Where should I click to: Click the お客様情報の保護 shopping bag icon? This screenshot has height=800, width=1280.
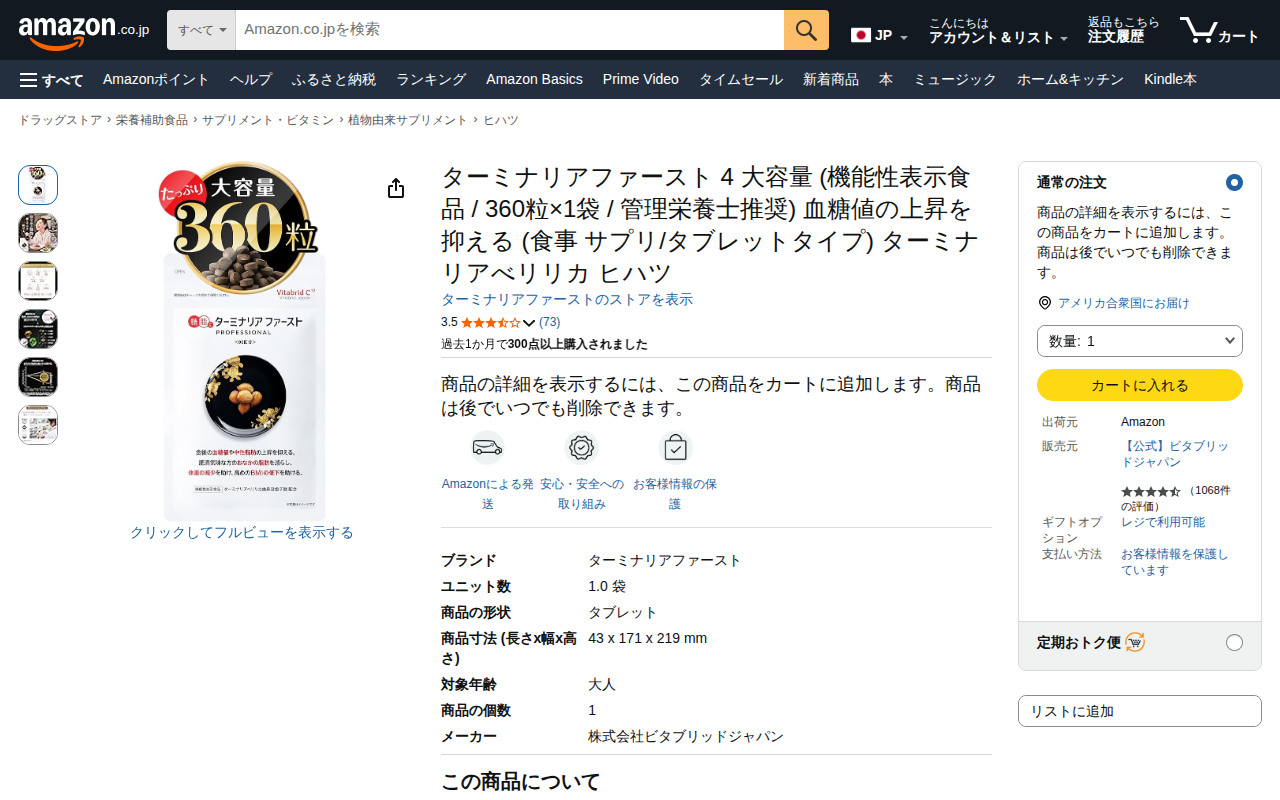(675, 447)
